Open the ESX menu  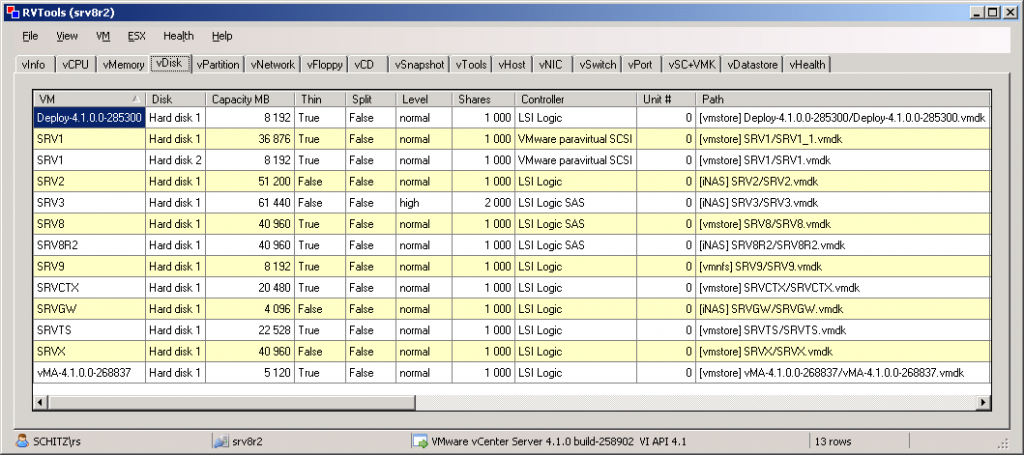tap(136, 36)
